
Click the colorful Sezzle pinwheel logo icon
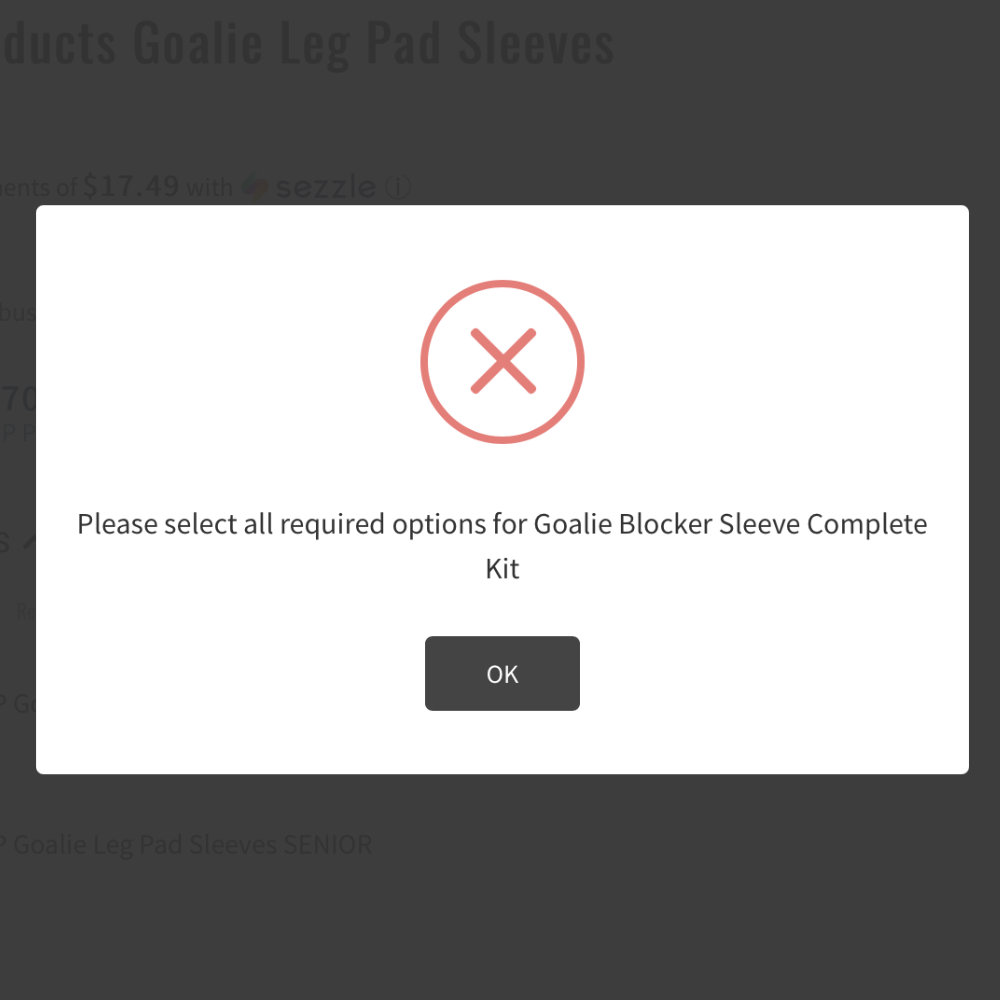256,187
